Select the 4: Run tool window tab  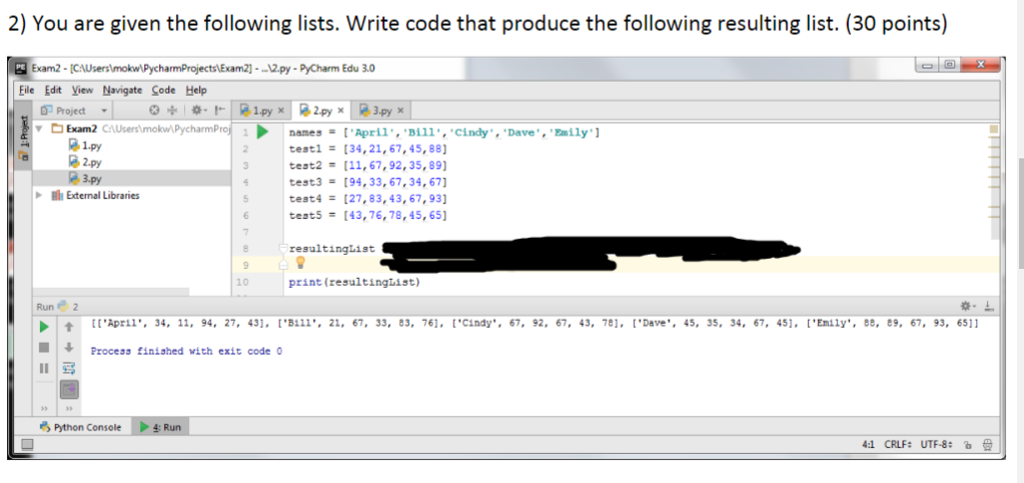pyautogui.click(x=161, y=428)
